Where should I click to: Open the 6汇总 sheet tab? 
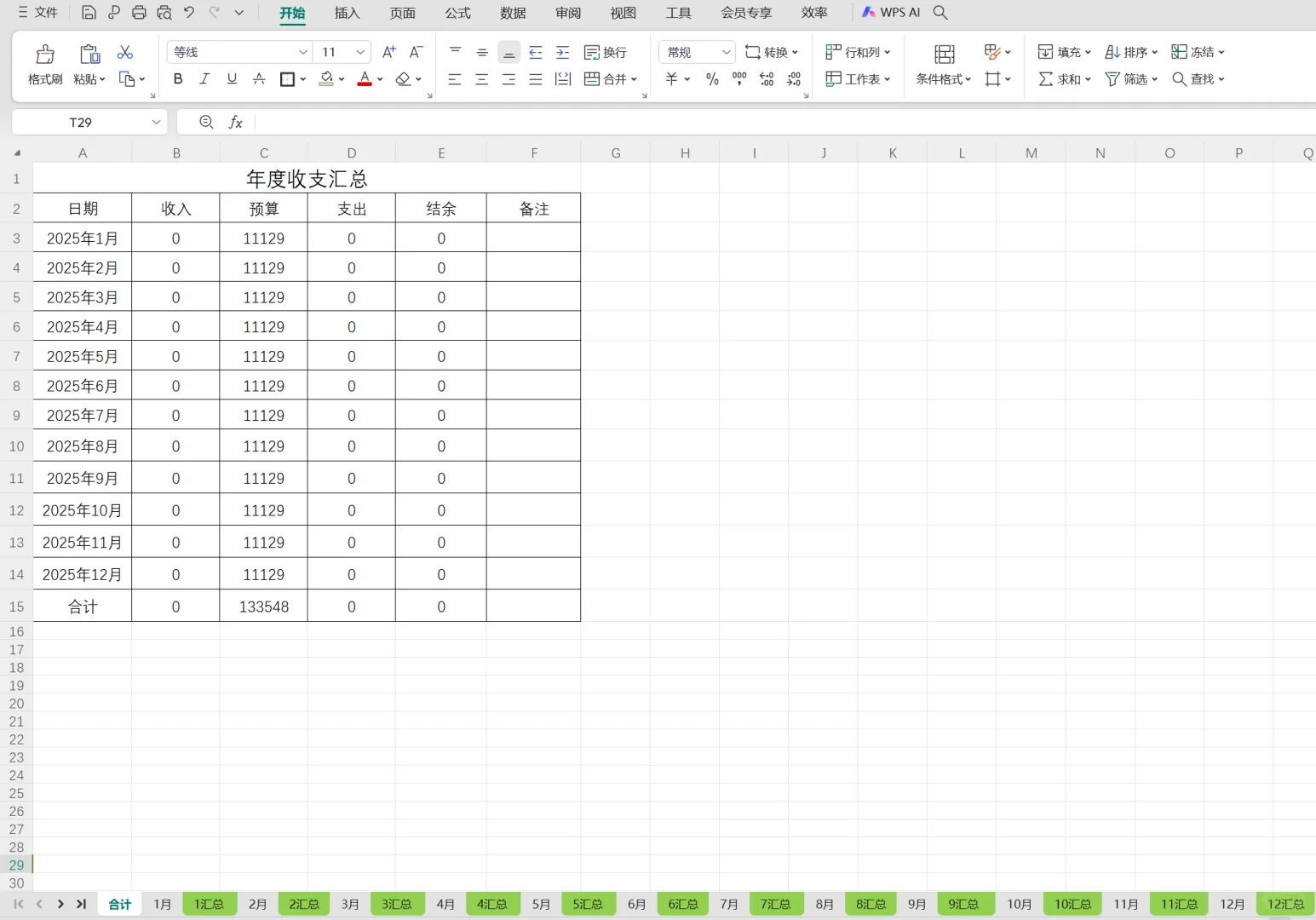[683, 904]
